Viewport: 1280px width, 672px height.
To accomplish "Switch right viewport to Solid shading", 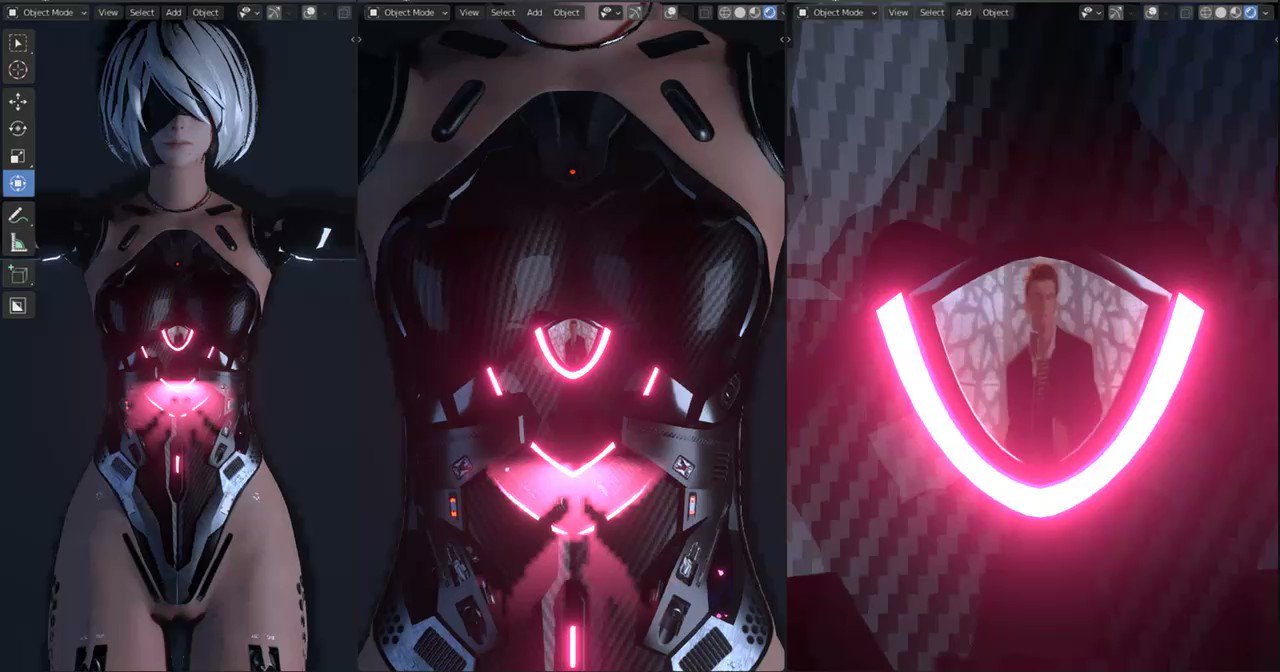I will 1221,12.
